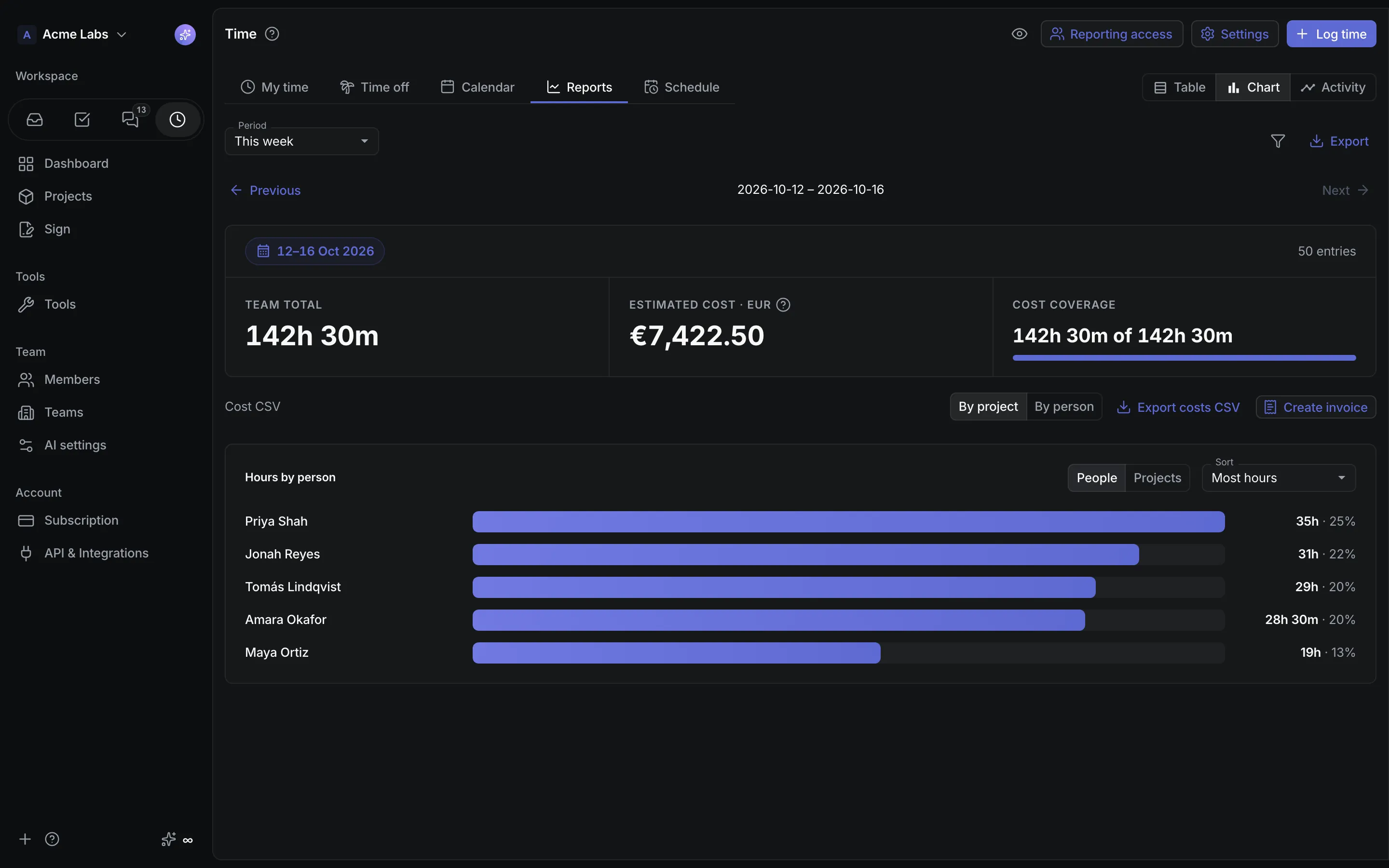Click Export costs CSV
The width and height of the screenshot is (1389, 868).
click(x=1178, y=407)
